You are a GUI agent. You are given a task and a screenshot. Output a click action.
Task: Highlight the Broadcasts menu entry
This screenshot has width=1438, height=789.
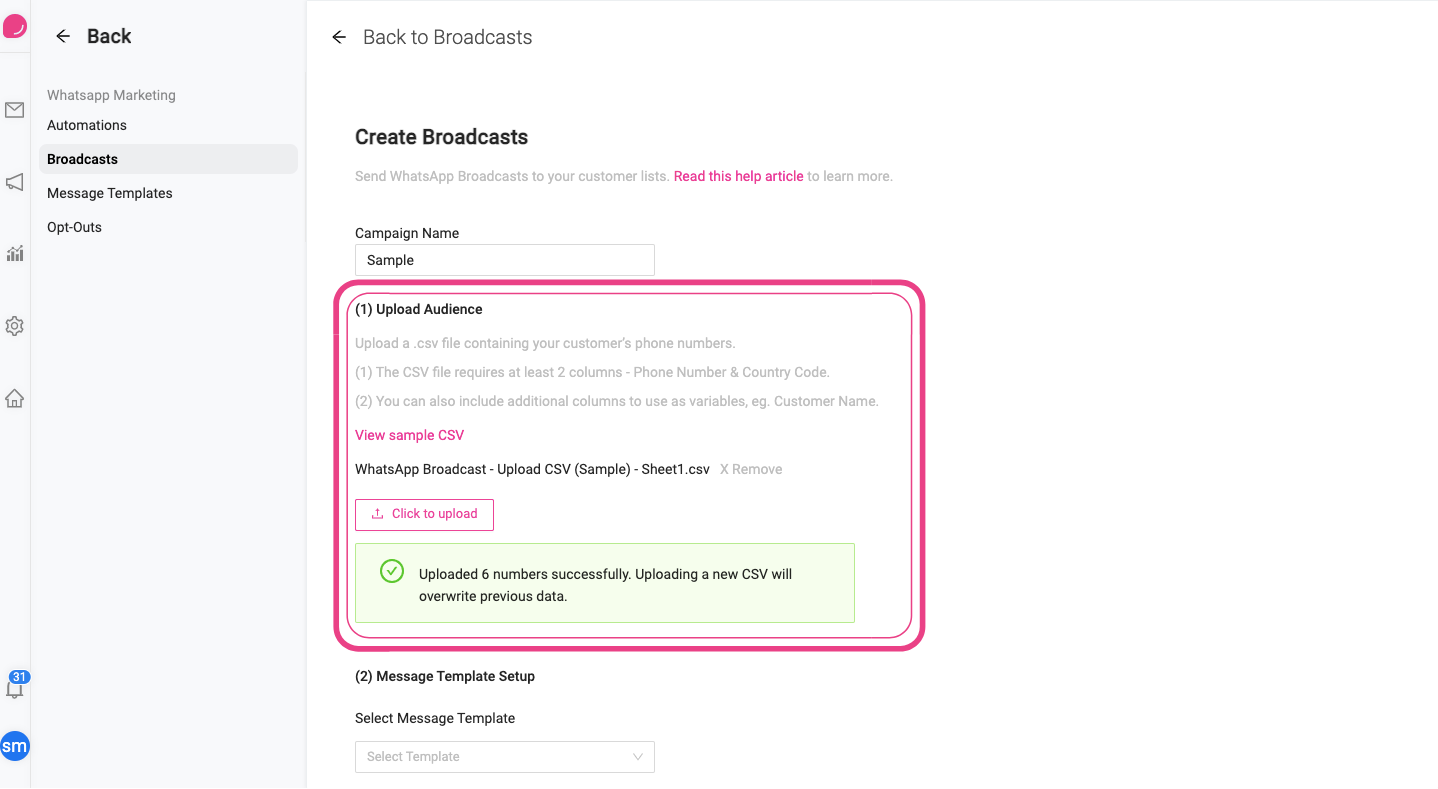(x=82, y=158)
